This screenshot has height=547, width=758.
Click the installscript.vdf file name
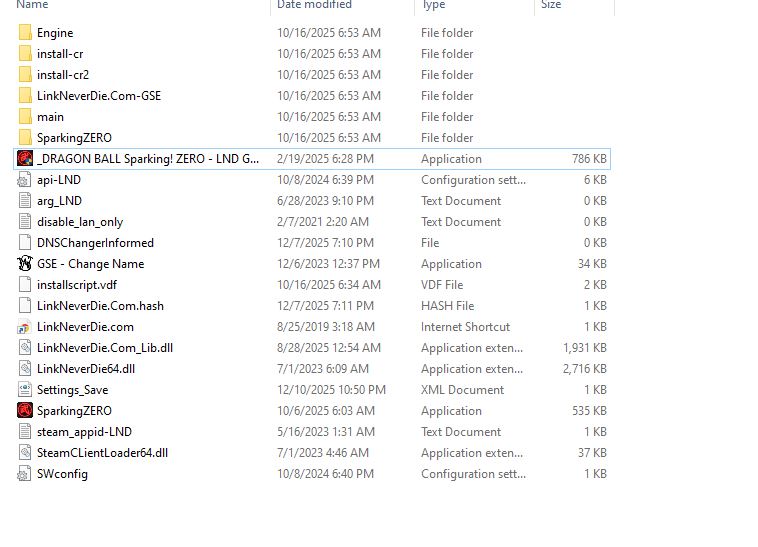[76, 285]
